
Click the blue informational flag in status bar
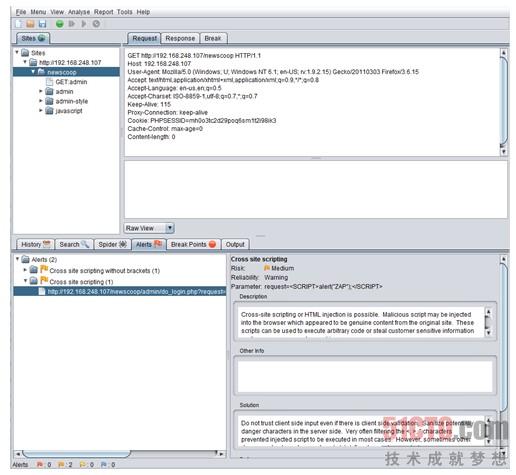(104, 464)
